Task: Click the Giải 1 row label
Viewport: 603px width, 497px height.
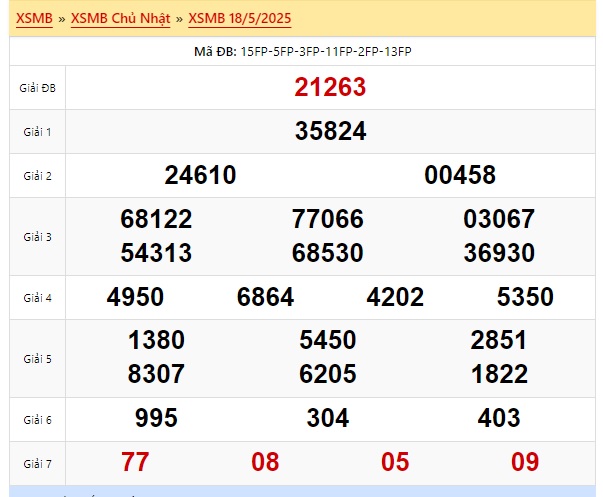Action: click(37, 132)
